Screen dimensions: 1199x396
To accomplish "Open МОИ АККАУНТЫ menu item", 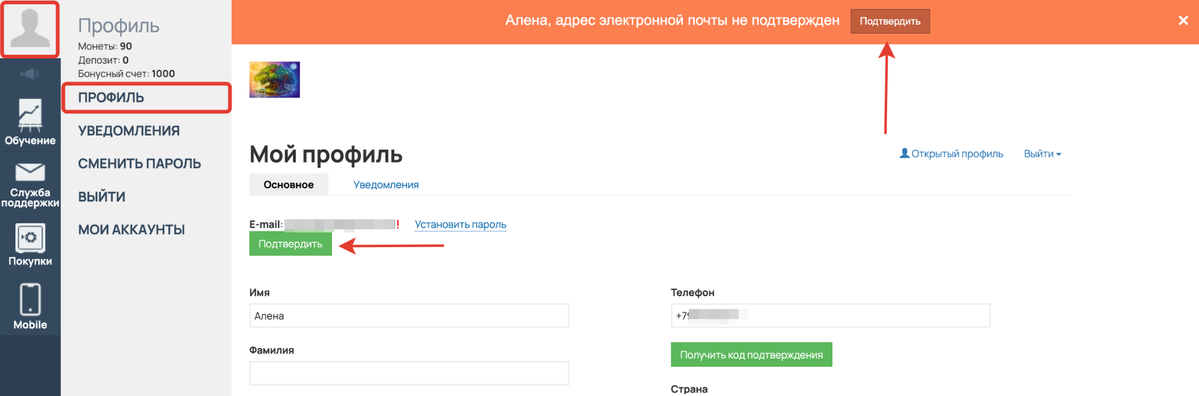I will (132, 230).
